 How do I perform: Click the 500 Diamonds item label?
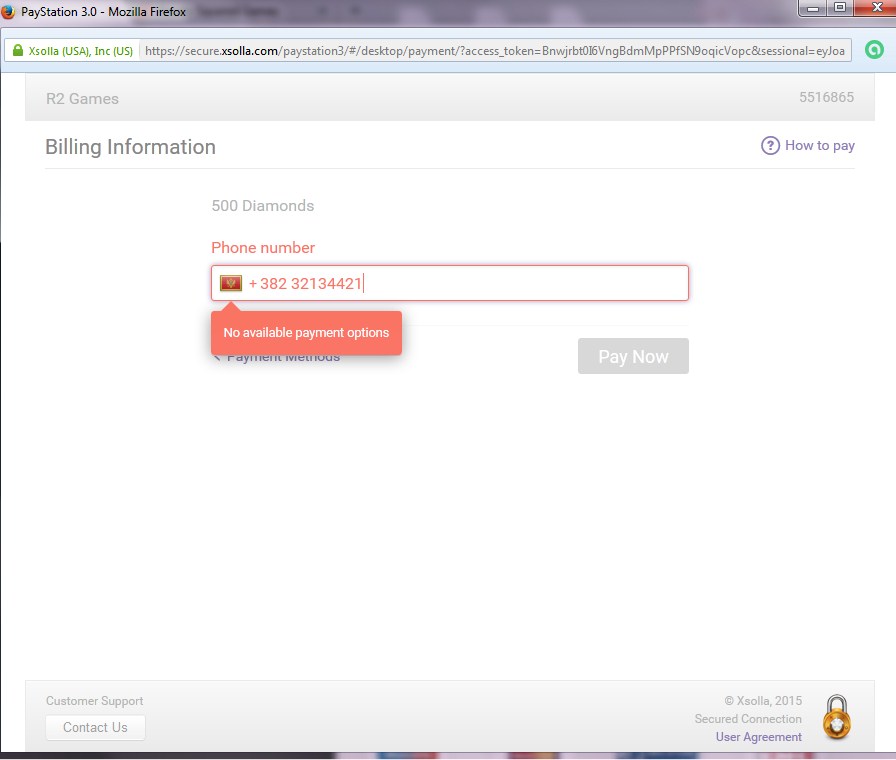pyautogui.click(x=263, y=206)
